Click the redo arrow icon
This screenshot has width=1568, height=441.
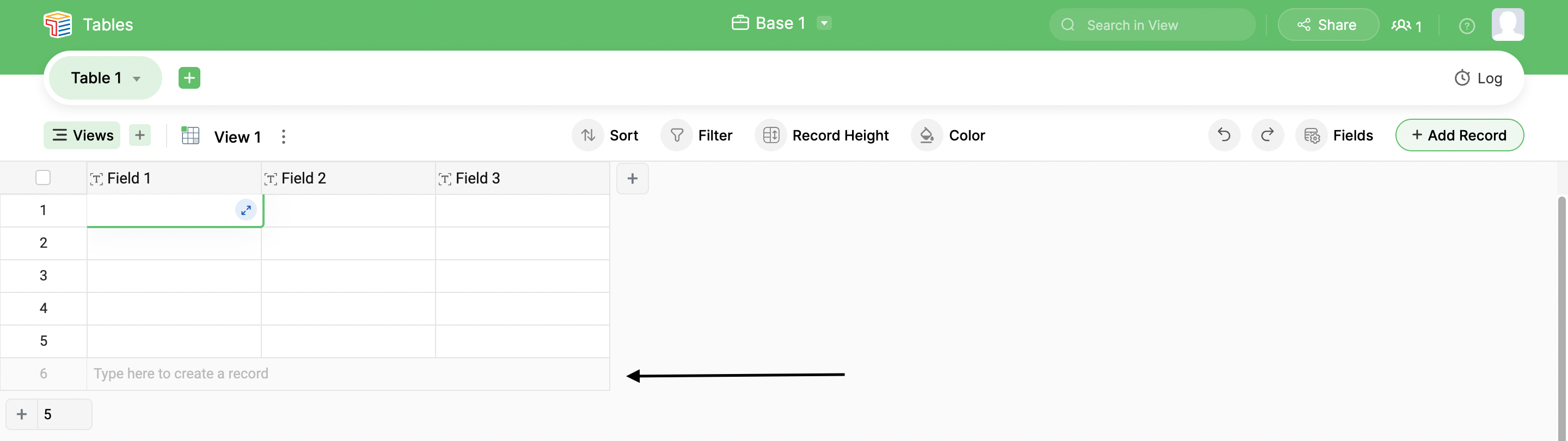click(1267, 135)
